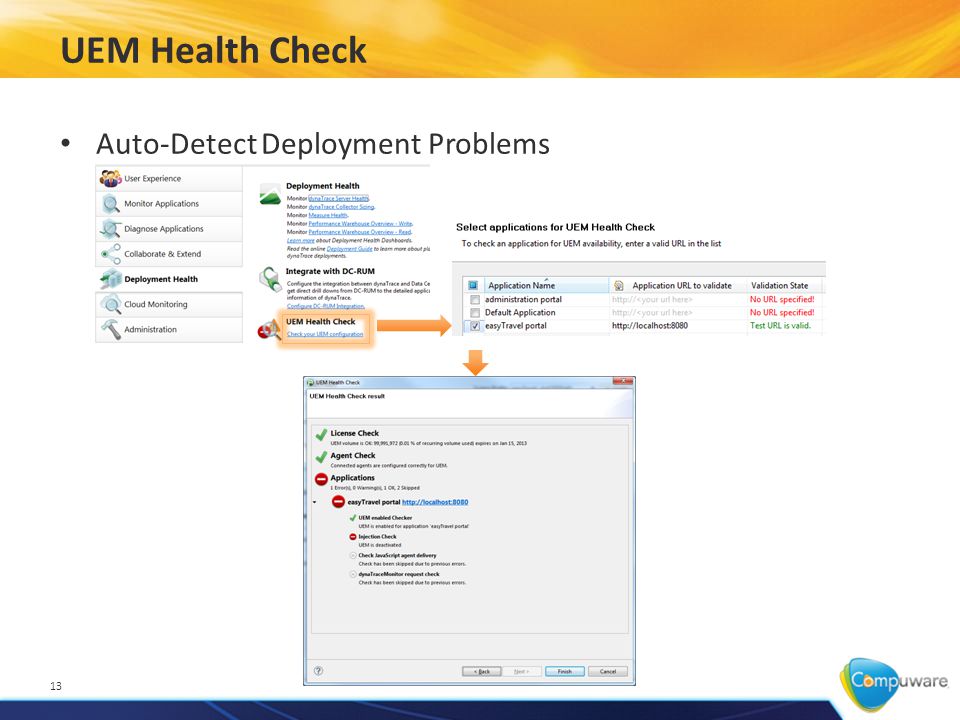Open Performance Warehouse Overview - Write link
Screen dimensions: 960x720
click(x=360, y=224)
